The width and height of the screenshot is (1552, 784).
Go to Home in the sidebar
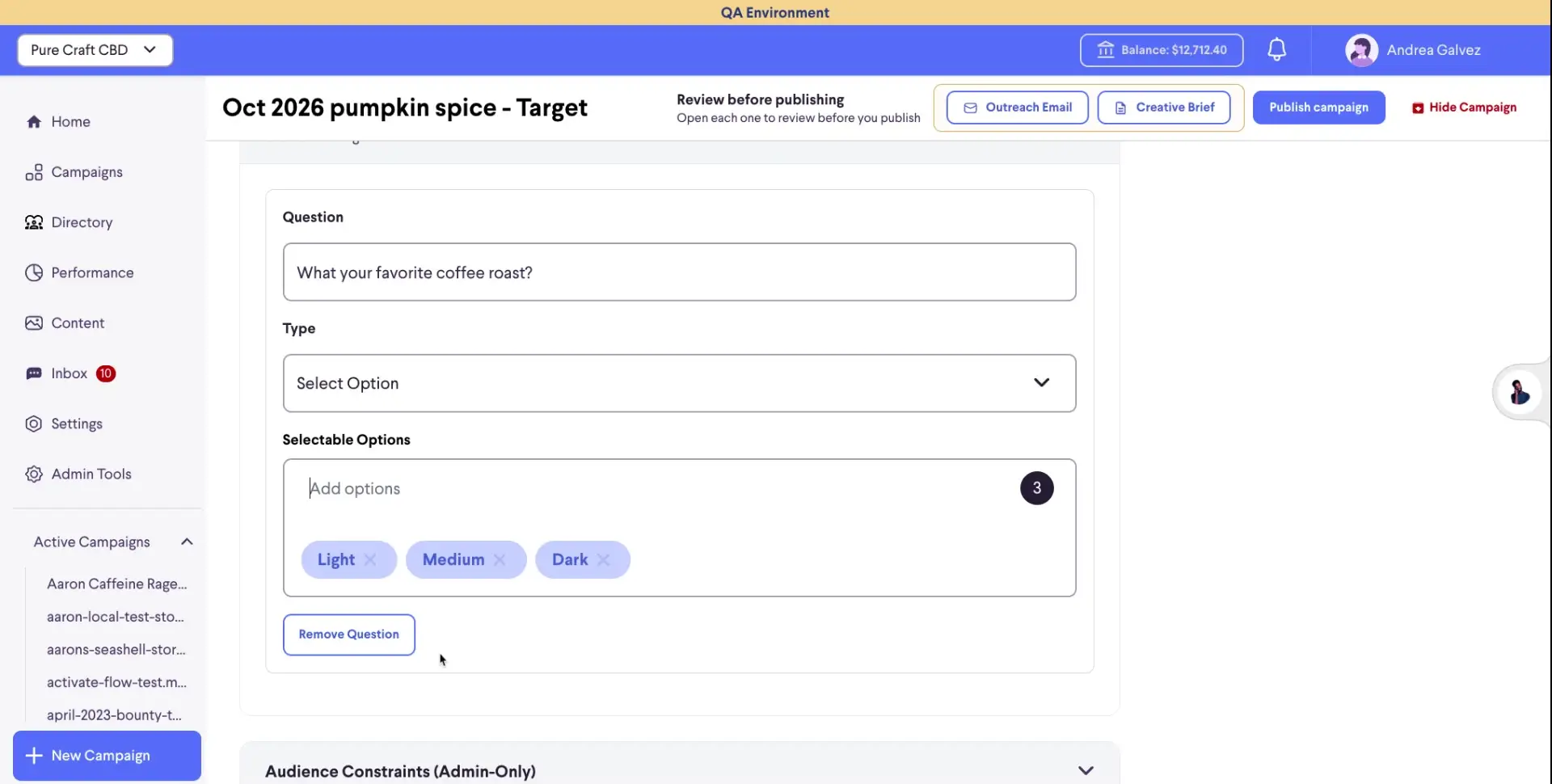(x=70, y=121)
